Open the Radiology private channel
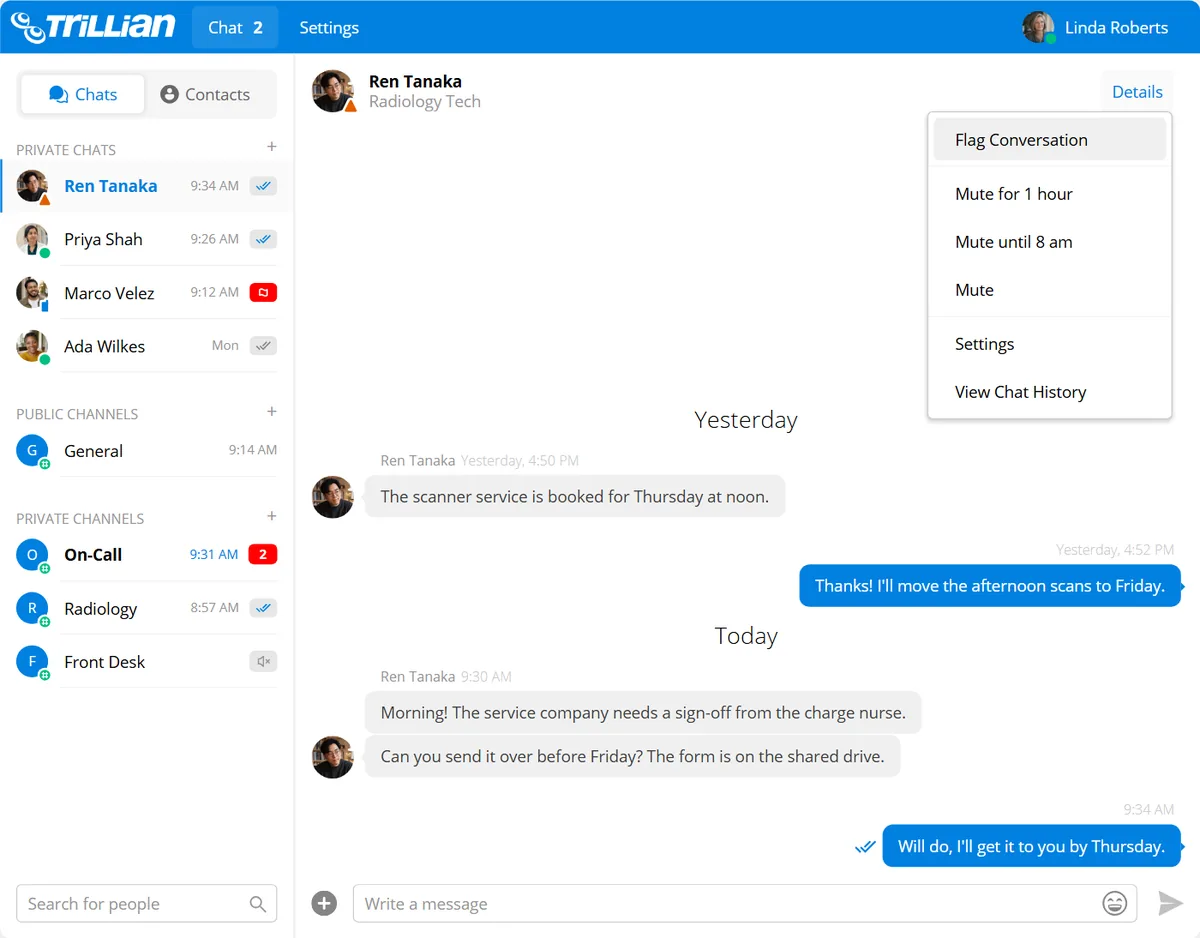Screen dimensions: 1200x938 tap(147, 608)
